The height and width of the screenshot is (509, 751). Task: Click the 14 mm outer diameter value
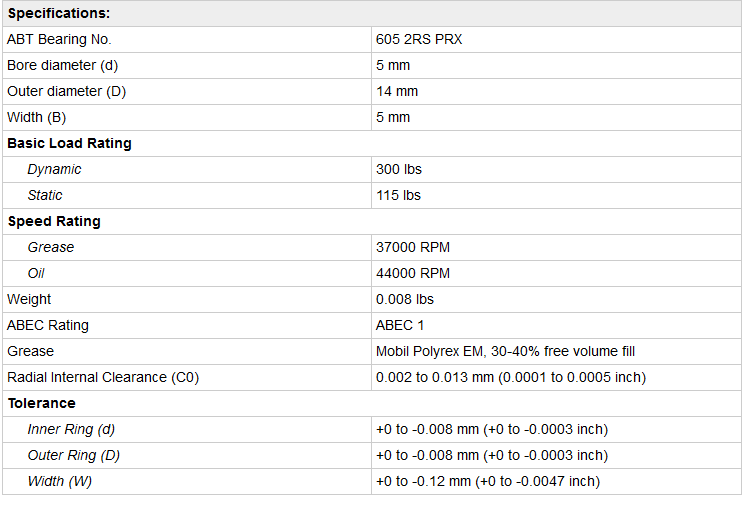click(x=397, y=91)
